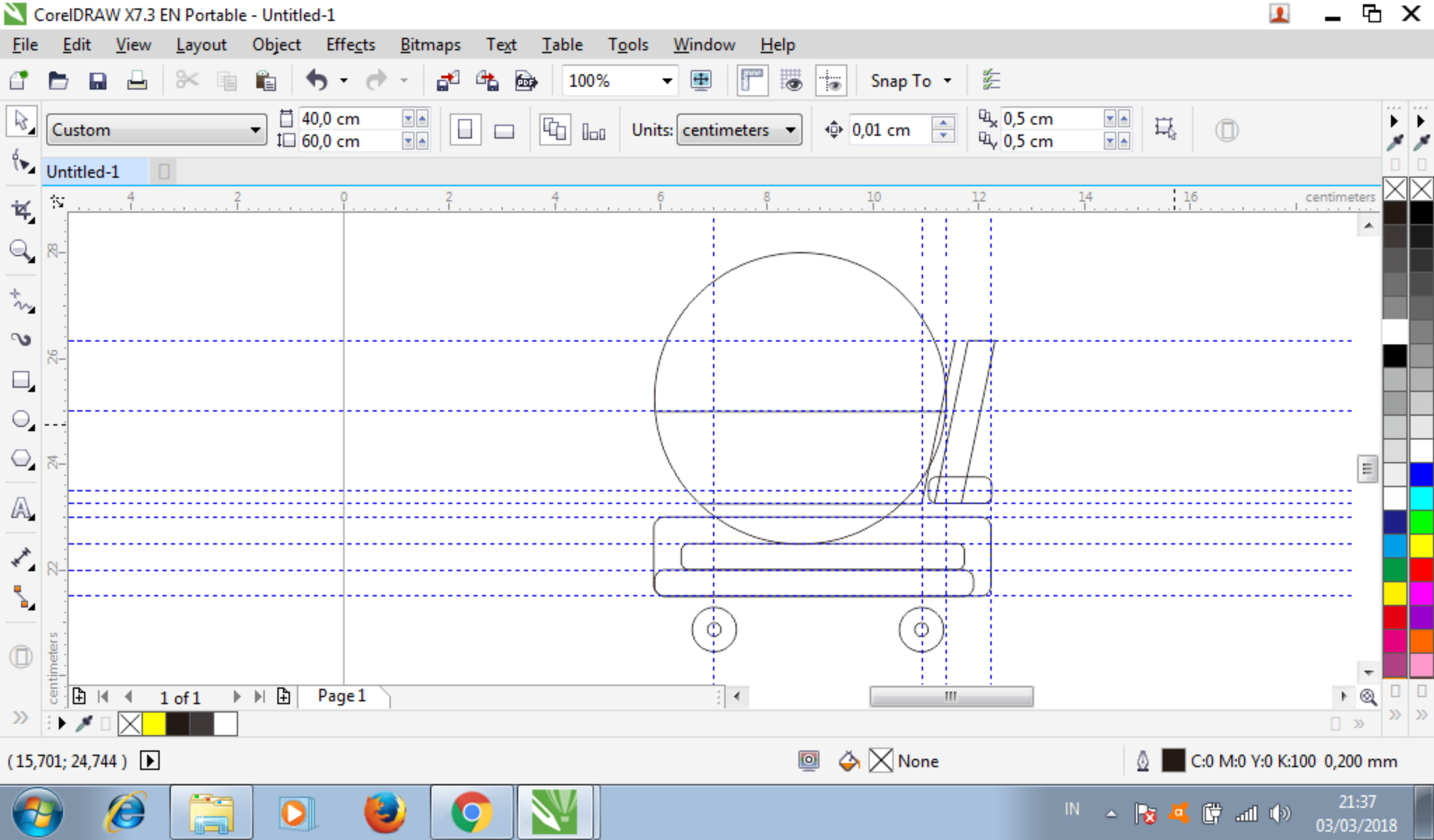Viewport: 1434px width, 840px height.
Task: Switch page to landscape orientation
Action: coord(504,131)
